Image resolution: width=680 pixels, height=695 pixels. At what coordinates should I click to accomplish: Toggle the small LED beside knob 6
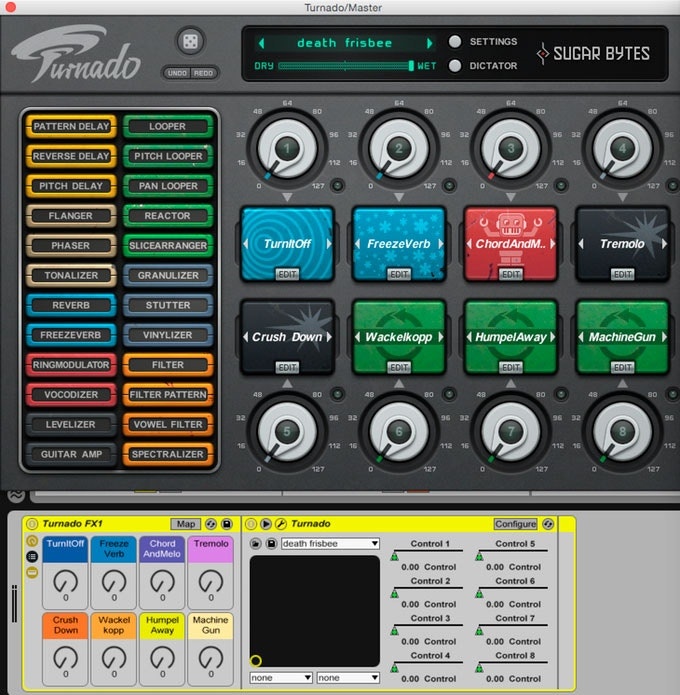point(449,394)
